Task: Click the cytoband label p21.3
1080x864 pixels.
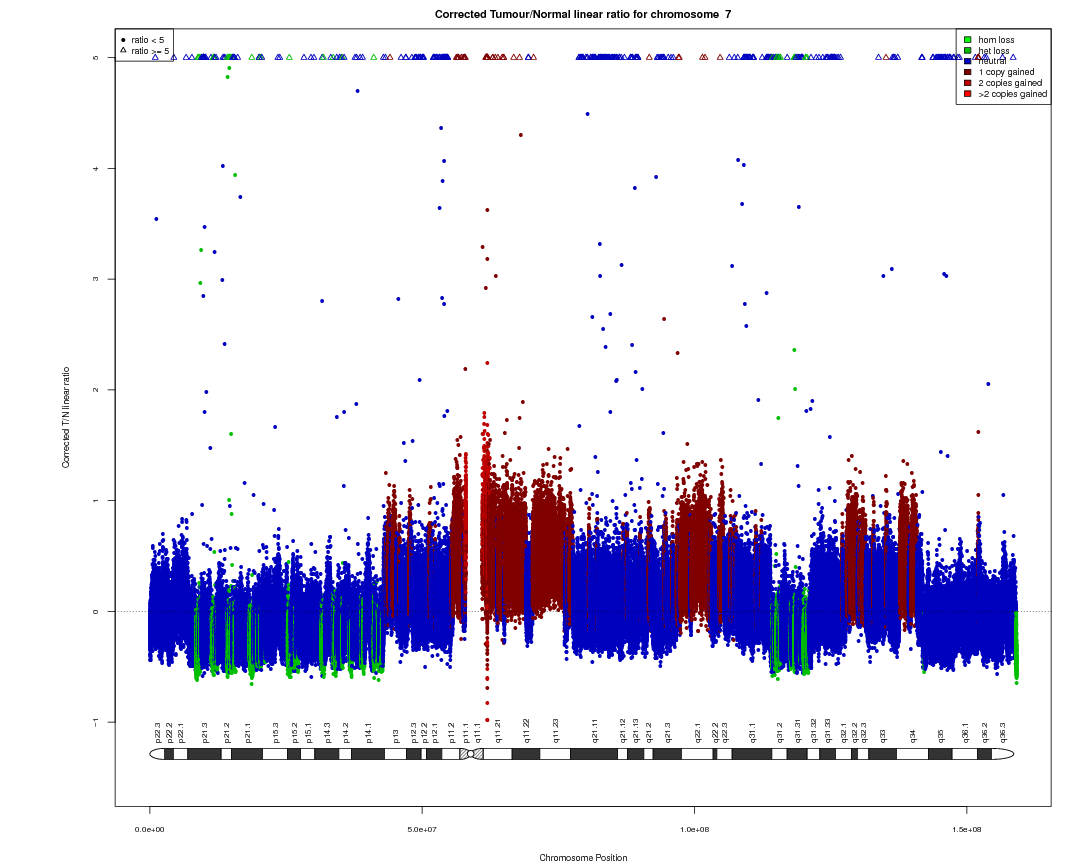Action: point(205,732)
